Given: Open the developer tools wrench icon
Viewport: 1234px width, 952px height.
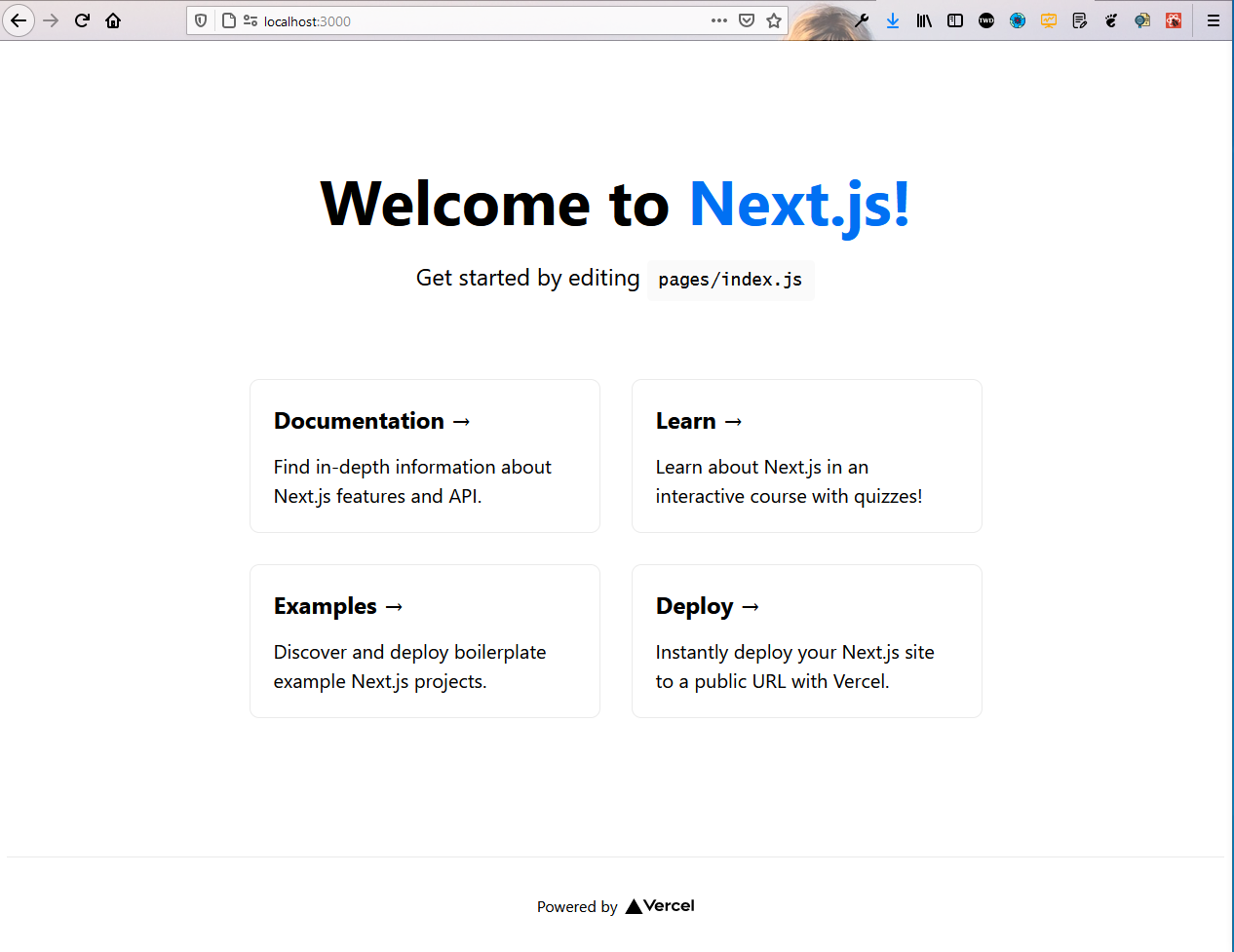Looking at the screenshot, I should click(x=862, y=20).
